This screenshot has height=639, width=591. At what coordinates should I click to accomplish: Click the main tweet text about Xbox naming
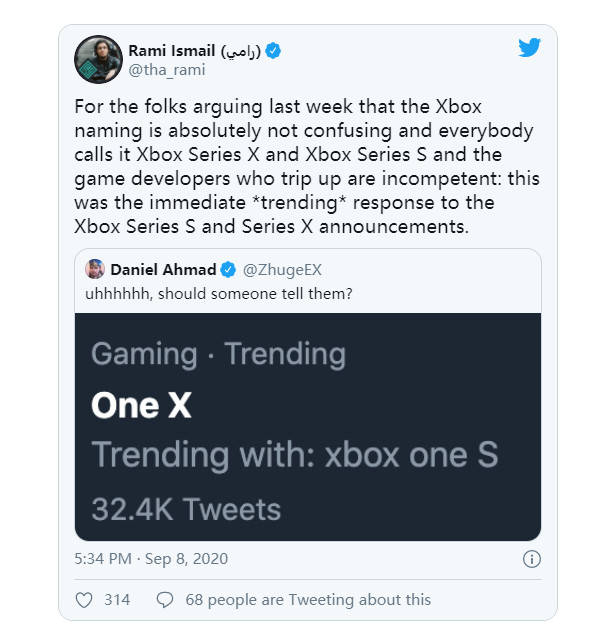[x=307, y=166]
